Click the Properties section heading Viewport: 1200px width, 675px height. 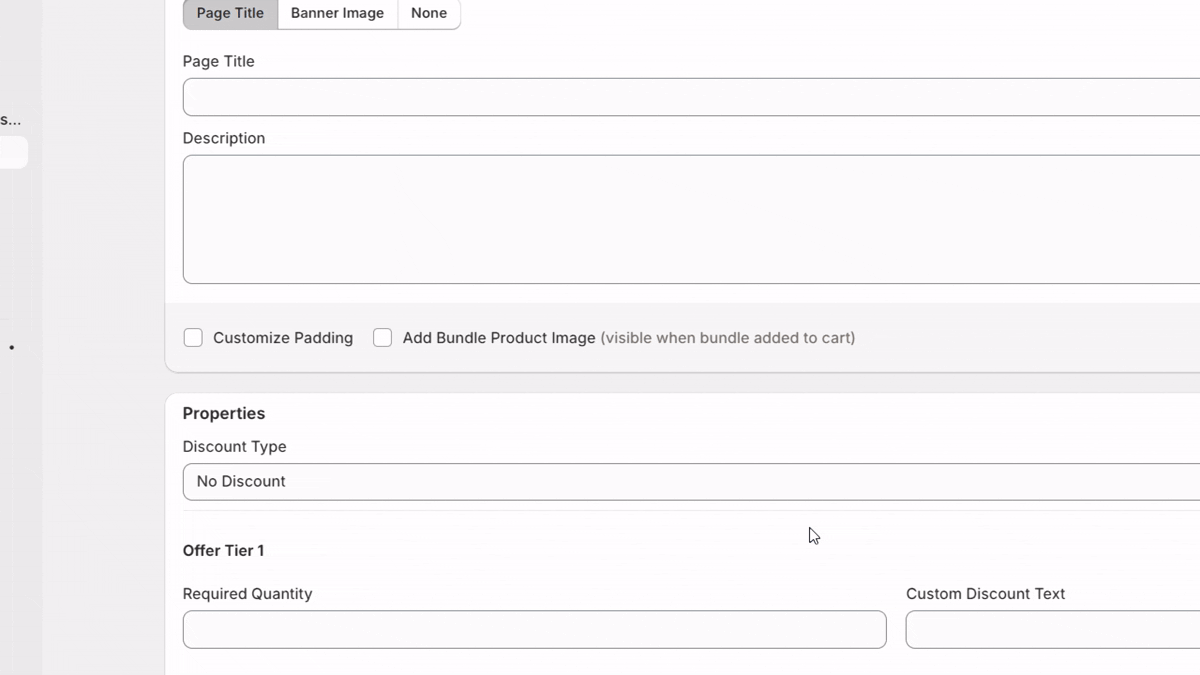click(224, 414)
